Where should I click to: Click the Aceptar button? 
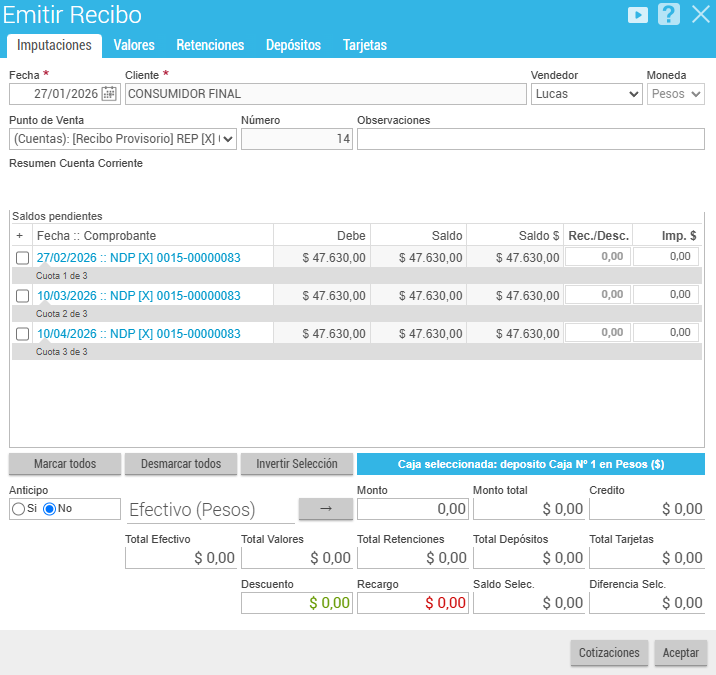tap(681, 652)
